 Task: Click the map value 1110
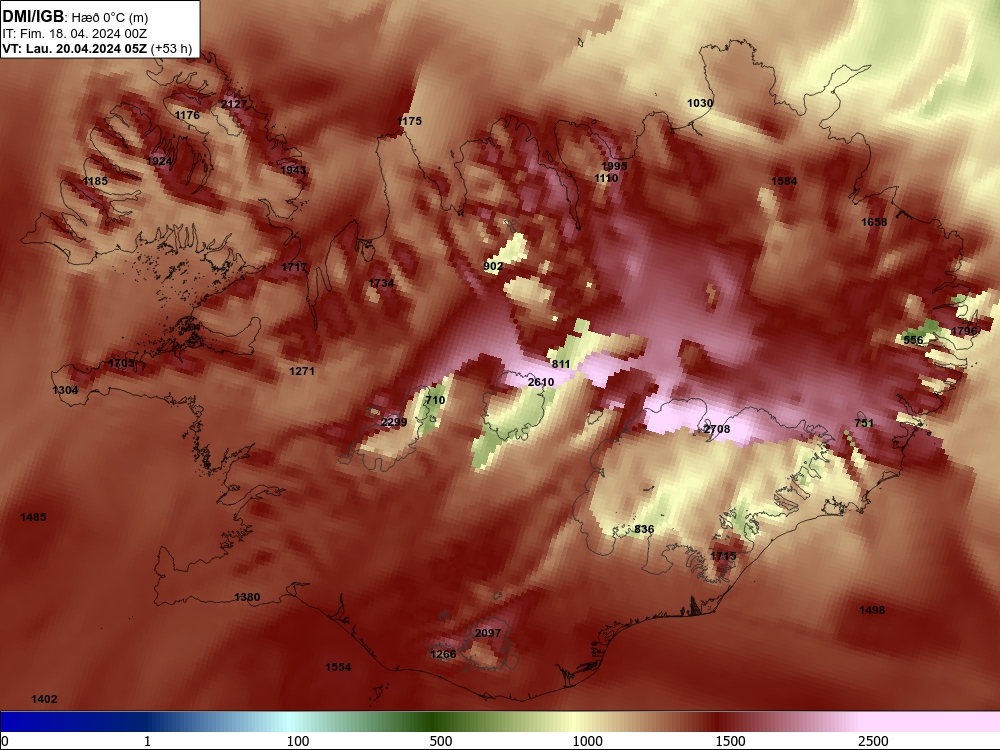[x=606, y=178]
